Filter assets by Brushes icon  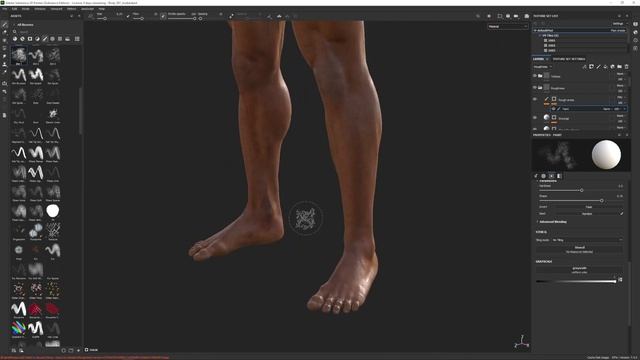click(x=45, y=39)
